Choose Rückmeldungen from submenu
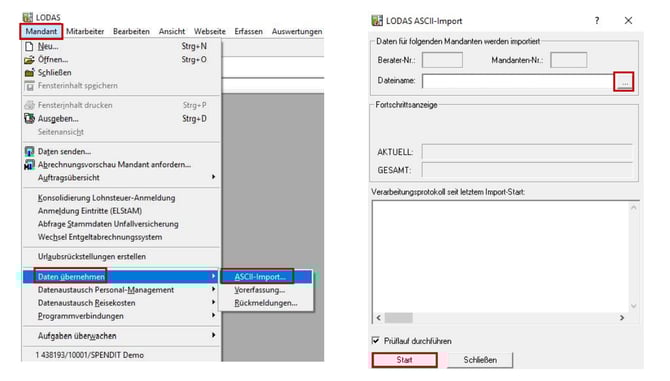The width and height of the screenshot is (670, 381). (x=265, y=303)
